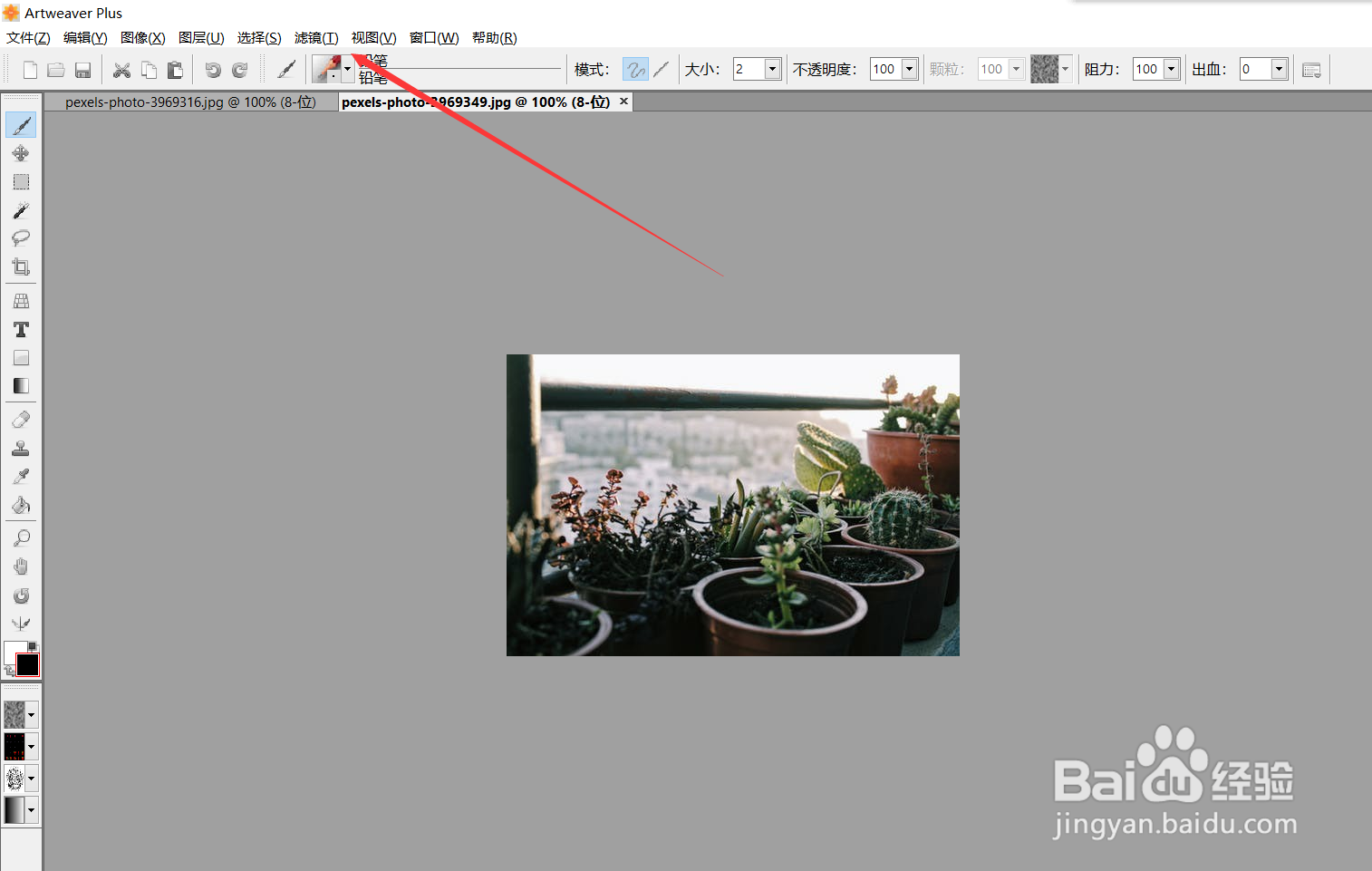Expand the 出血 bleed dropdown
The height and width of the screenshot is (871, 1372).
pos(1279,69)
